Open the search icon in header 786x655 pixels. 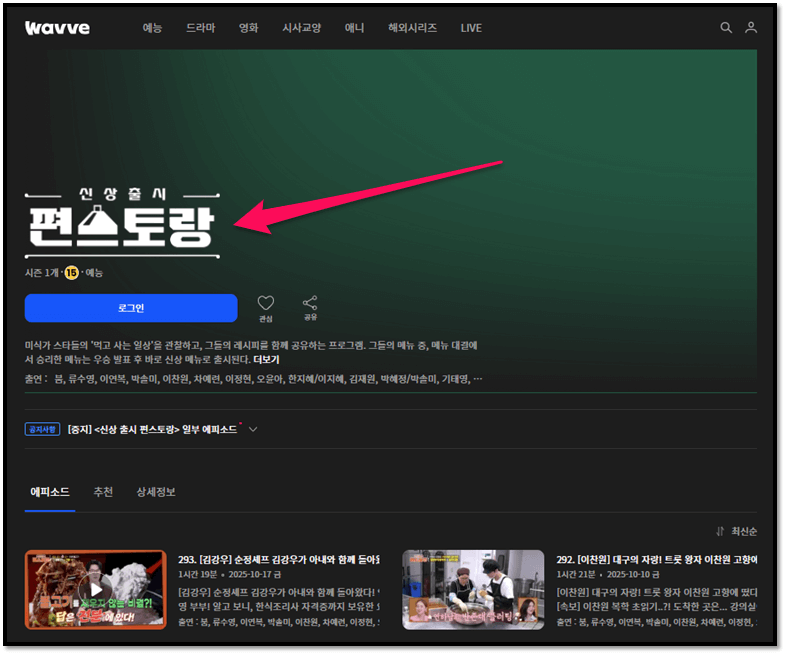(x=725, y=28)
